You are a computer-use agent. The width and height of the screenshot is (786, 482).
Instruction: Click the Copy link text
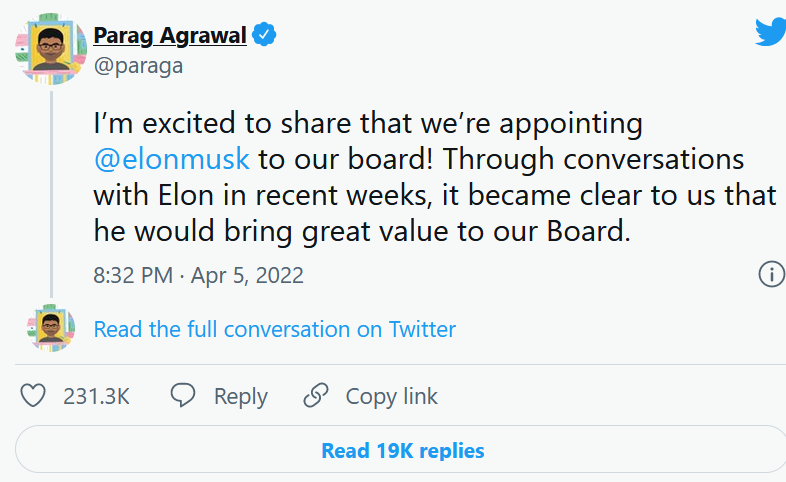pyautogui.click(x=392, y=396)
